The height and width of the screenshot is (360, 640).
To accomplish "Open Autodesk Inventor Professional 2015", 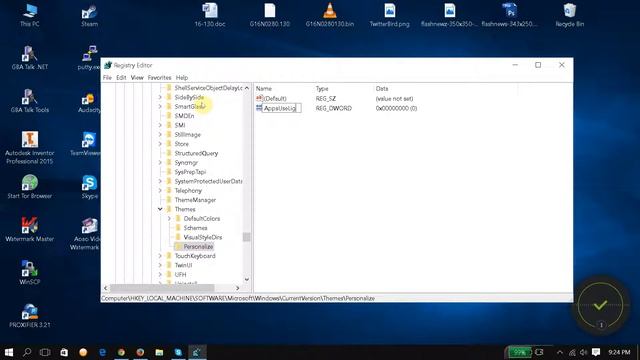I will pyautogui.click(x=30, y=148).
